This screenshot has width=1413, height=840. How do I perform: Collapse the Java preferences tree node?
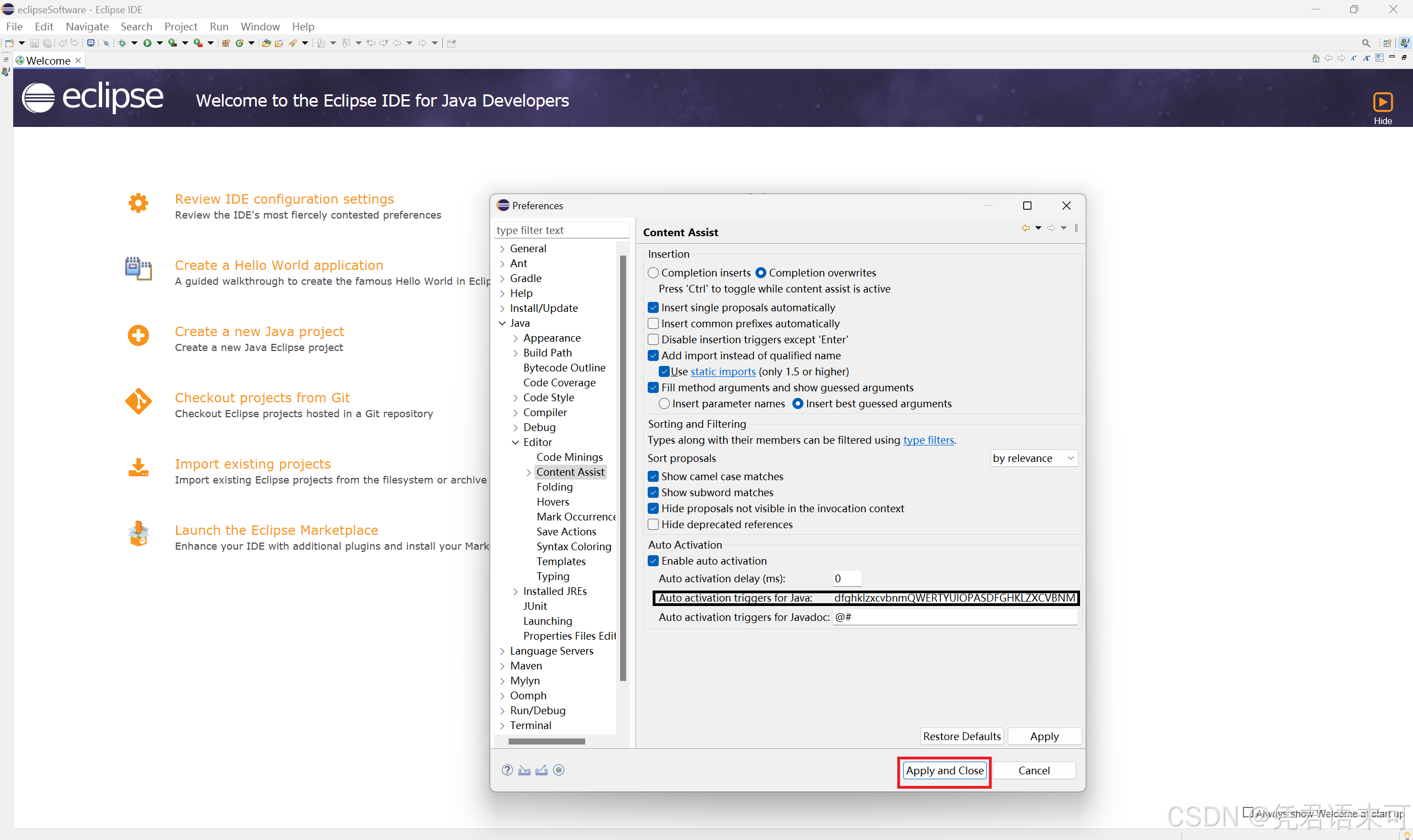coord(502,323)
